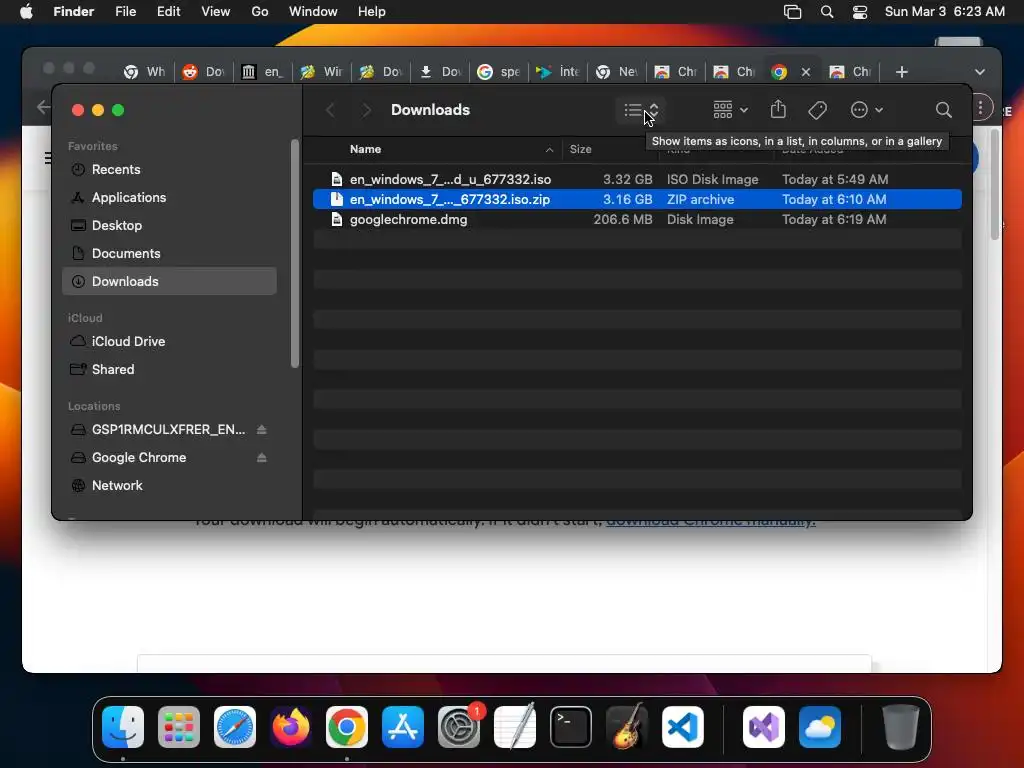Open System Settings from the Dock
Image resolution: width=1024 pixels, height=768 pixels.
pos(458,727)
